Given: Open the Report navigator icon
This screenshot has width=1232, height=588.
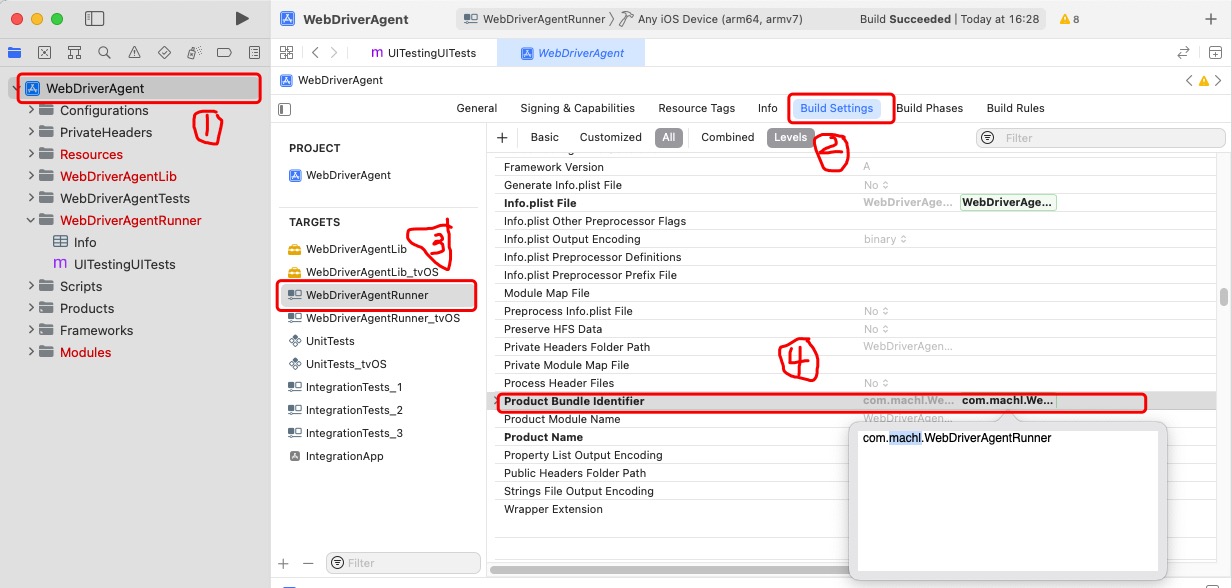Looking at the screenshot, I should 254,53.
